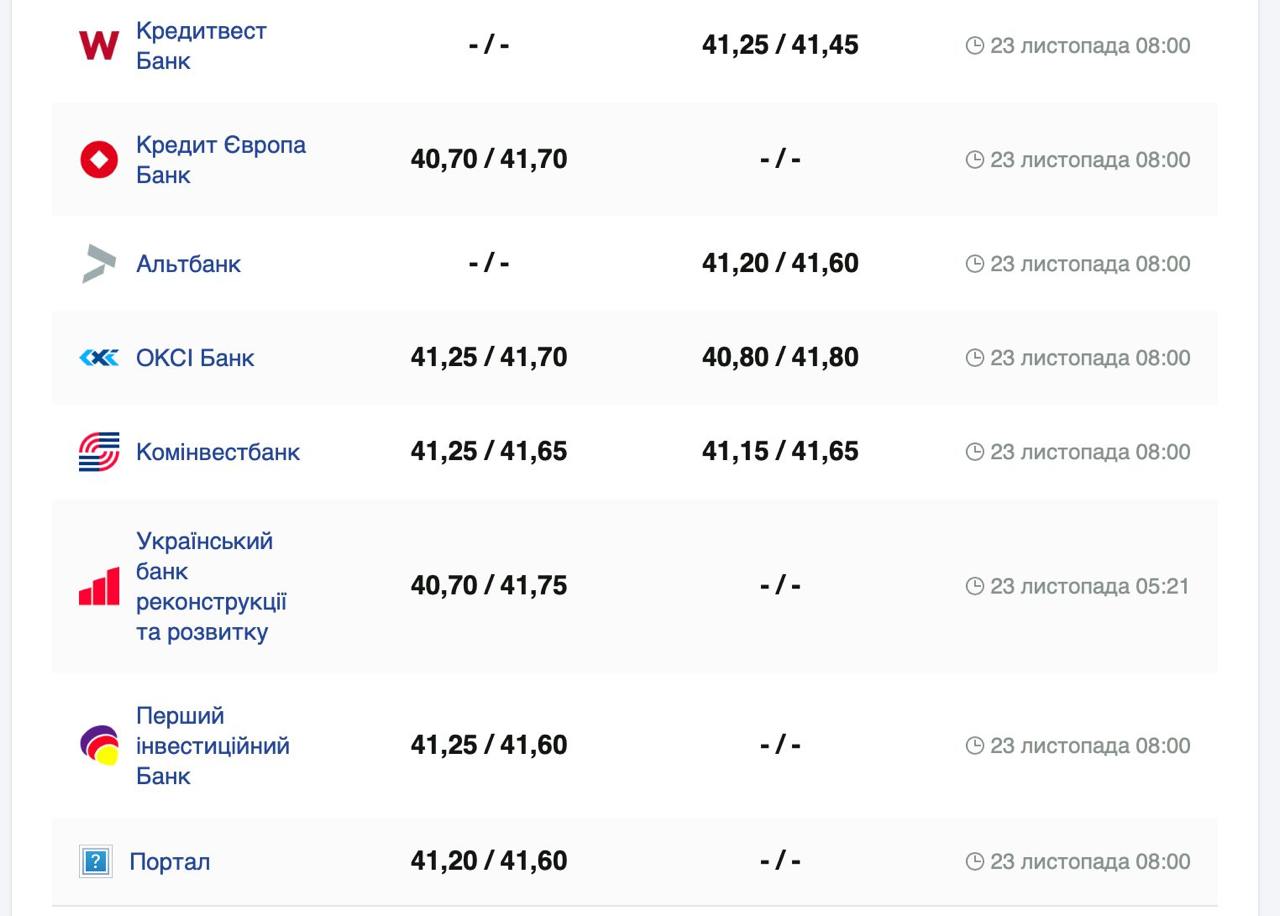Screen dimensions: 1280x916
Task: Visit the Перший інвестиційний Банк link
Action: 212,746
